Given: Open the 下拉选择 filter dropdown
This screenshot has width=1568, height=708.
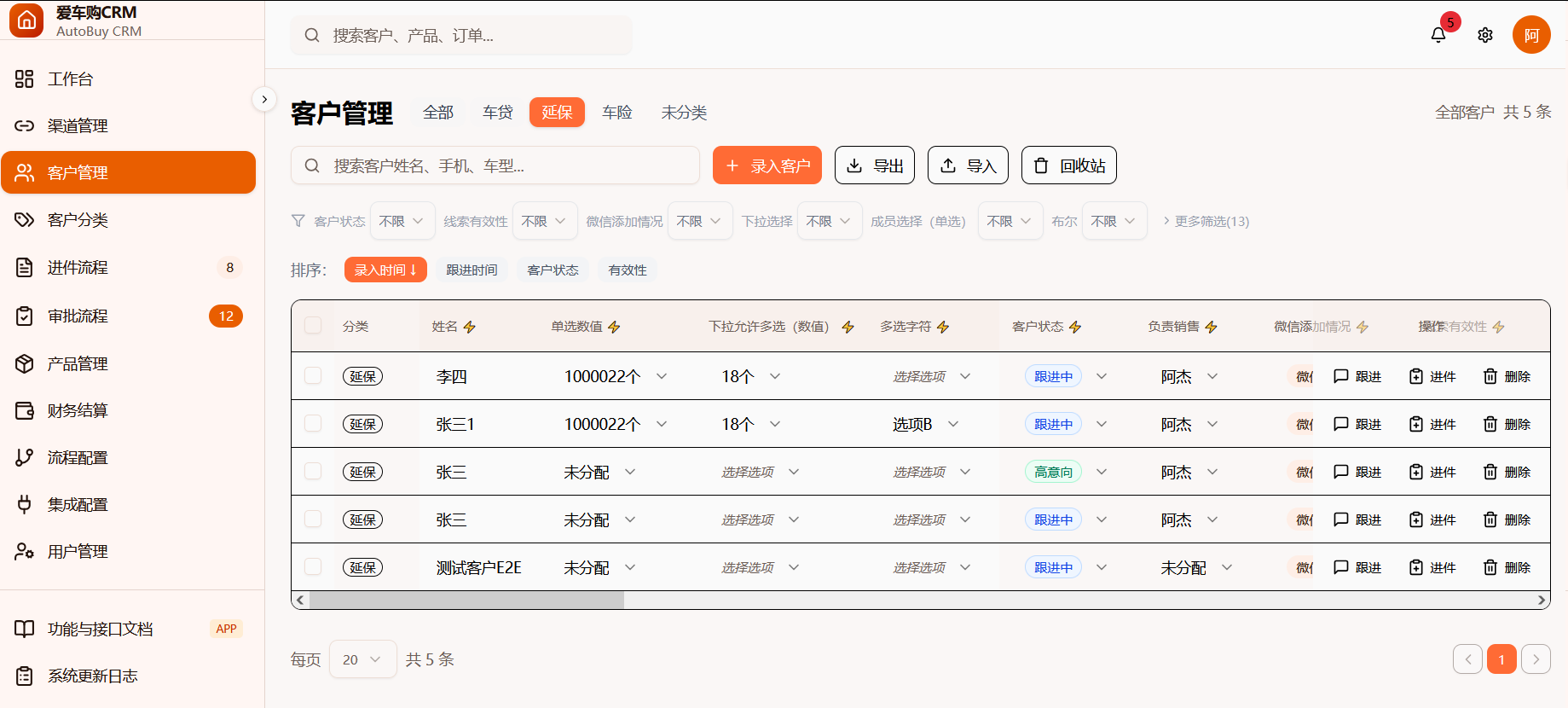Looking at the screenshot, I should 830,221.
